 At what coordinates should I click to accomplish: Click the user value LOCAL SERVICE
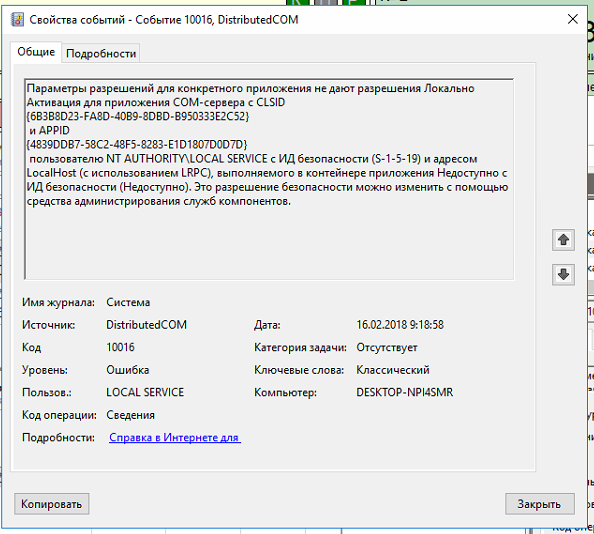[145, 392]
